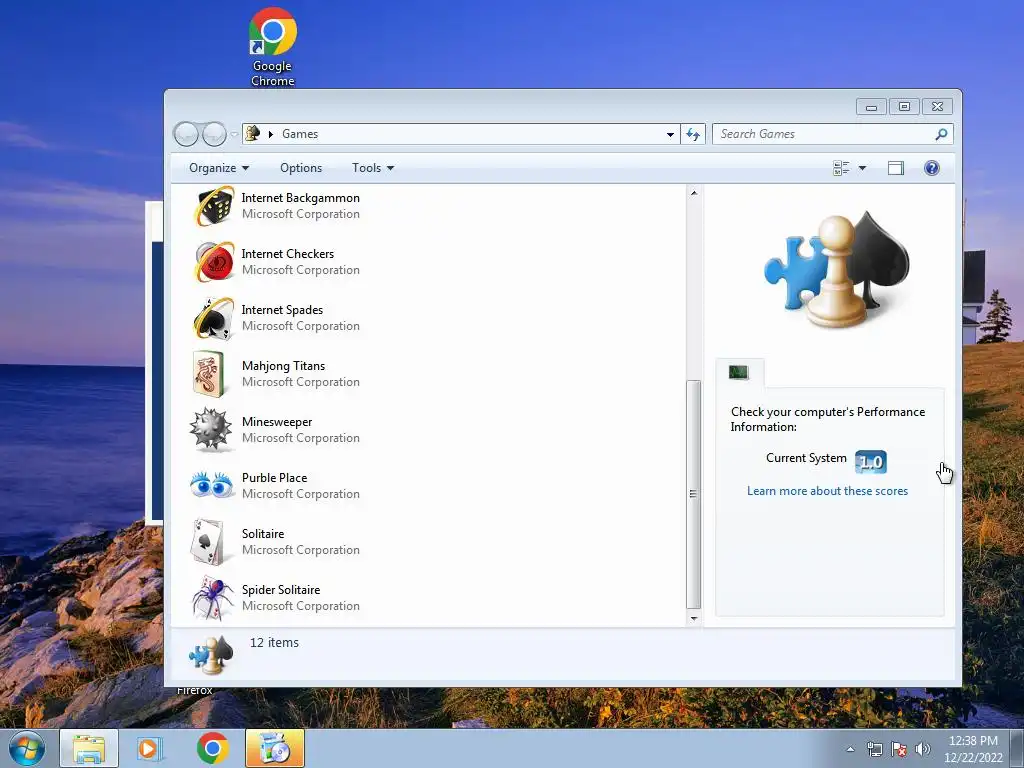The width and height of the screenshot is (1024, 768).
Task: Click the scrollbar up arrow
Action: (694, 193)
